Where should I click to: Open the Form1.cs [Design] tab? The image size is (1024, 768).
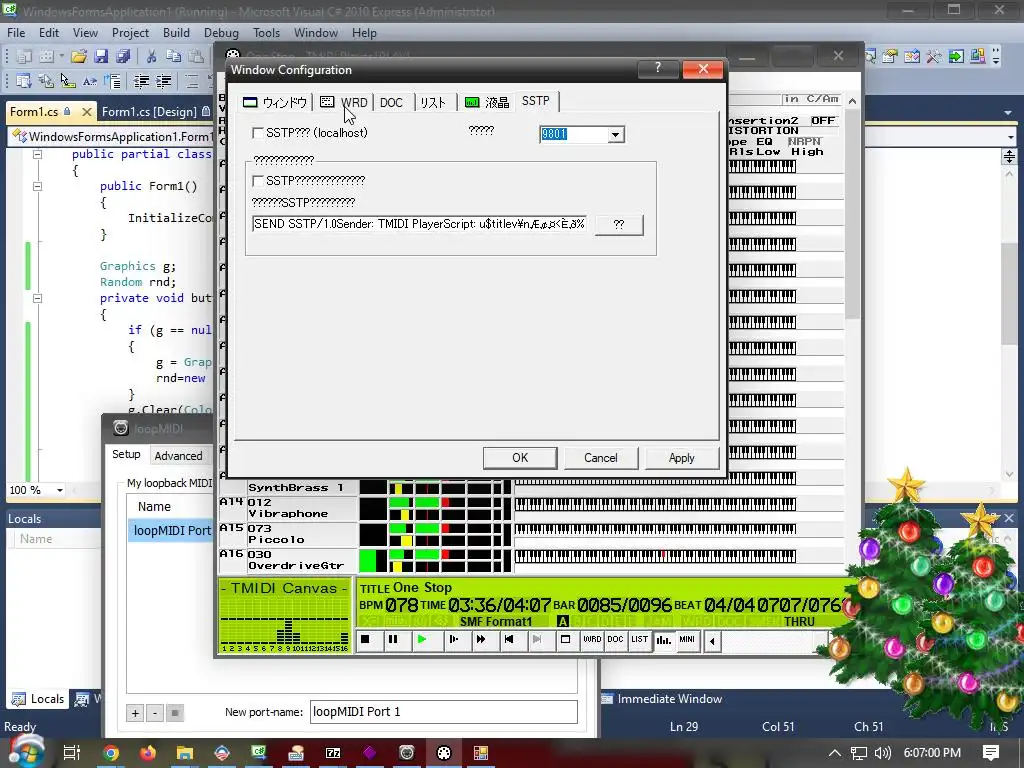point(155,112)
